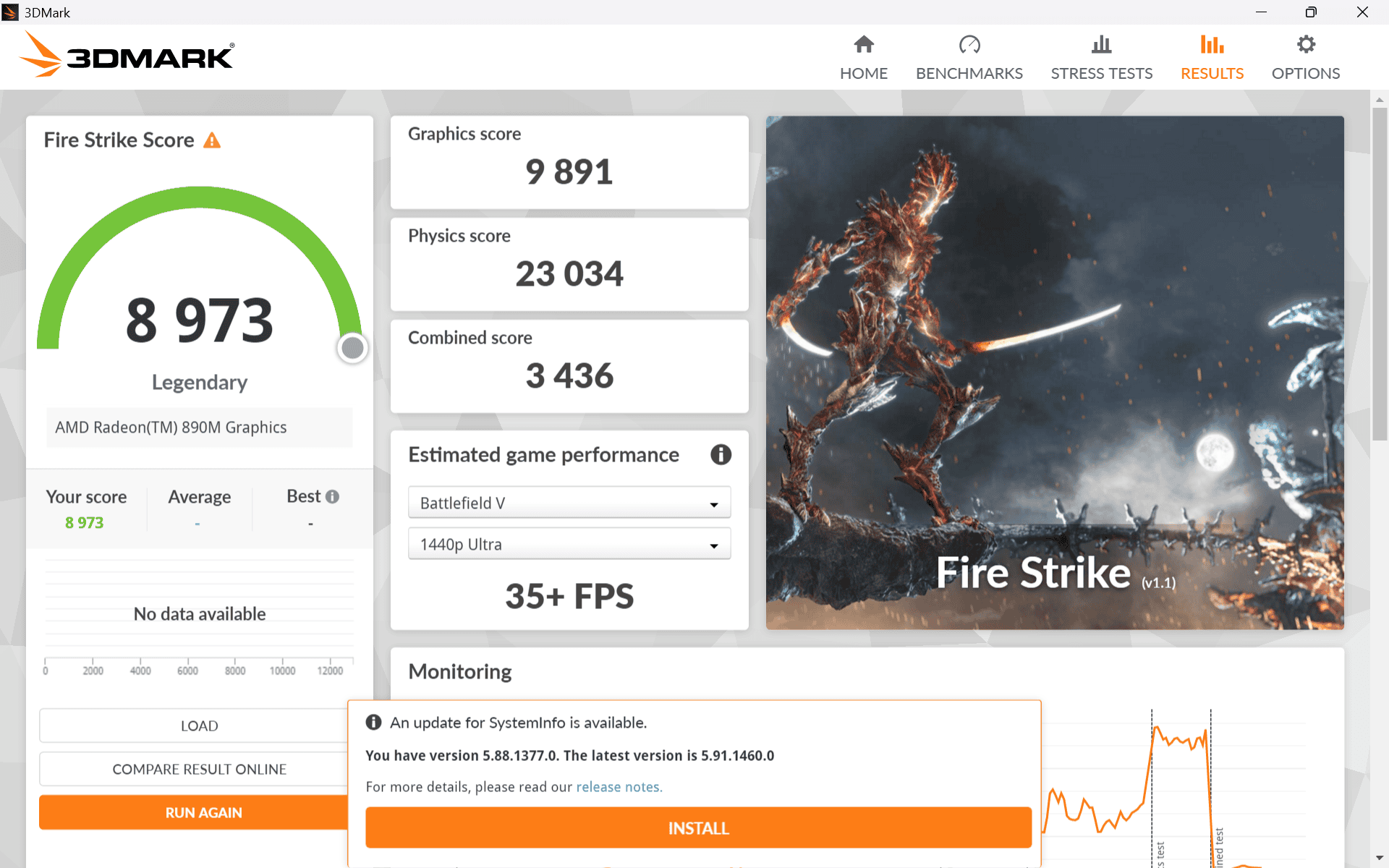Click the info icon next to Estimated game performance
Image resolution: width=1389 pixels, height=868 pixels.
tap(721, 454)
